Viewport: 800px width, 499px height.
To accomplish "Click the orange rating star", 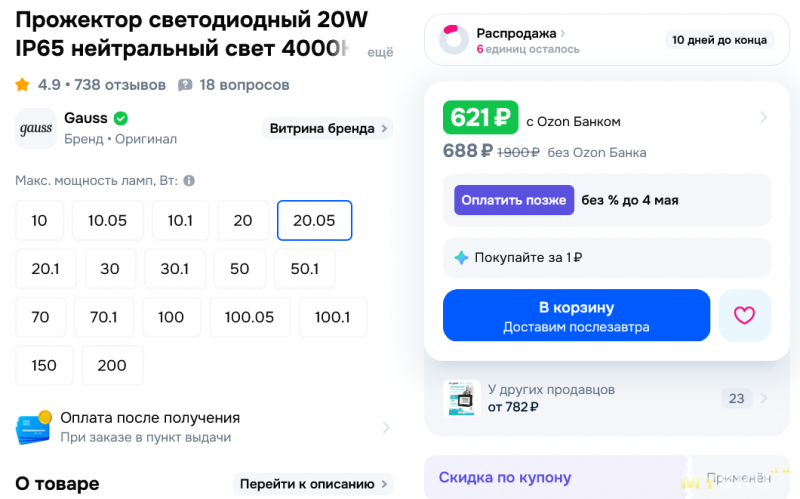I will point(23,85).
